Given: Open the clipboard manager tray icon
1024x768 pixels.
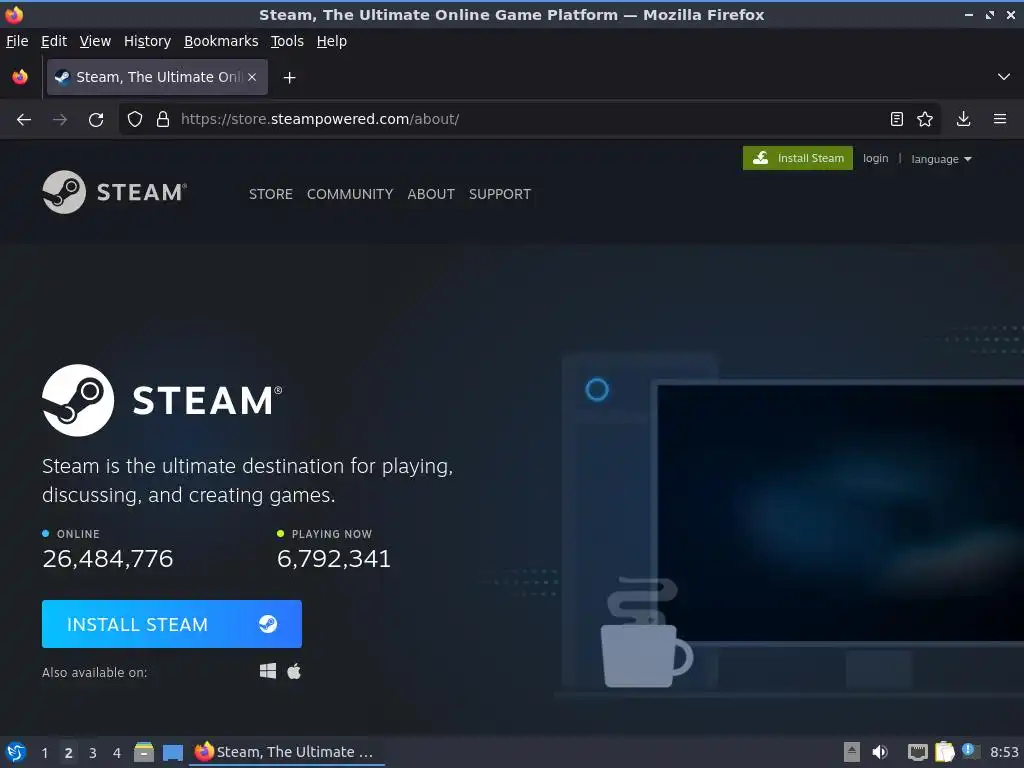Looking at the screenshot, I should (944, 752).
